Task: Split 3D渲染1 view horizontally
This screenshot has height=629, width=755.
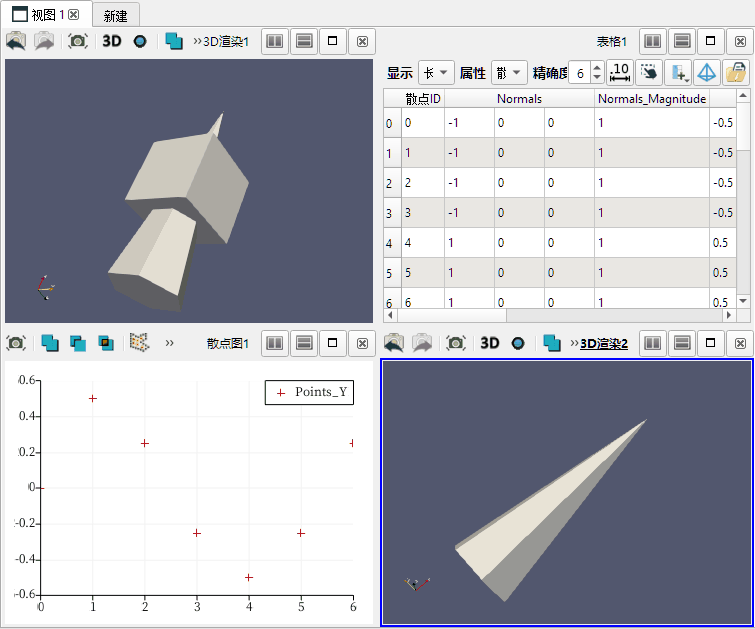Action: pos(276,41)
